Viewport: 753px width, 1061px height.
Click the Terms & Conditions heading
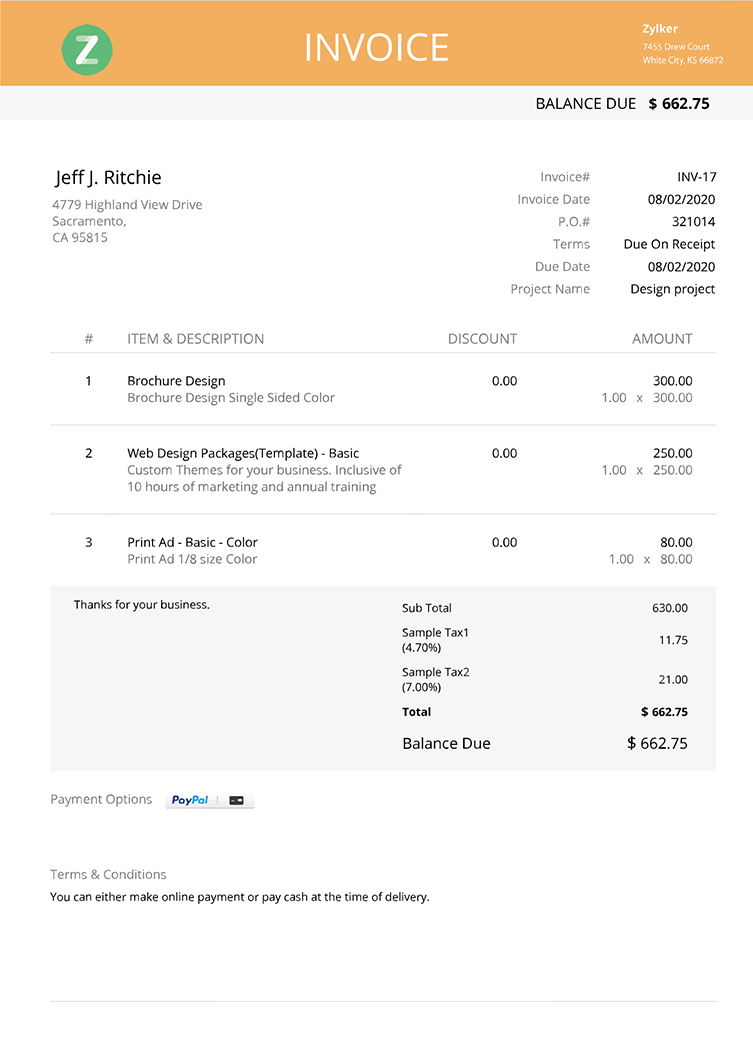click(x=108, y=874)
